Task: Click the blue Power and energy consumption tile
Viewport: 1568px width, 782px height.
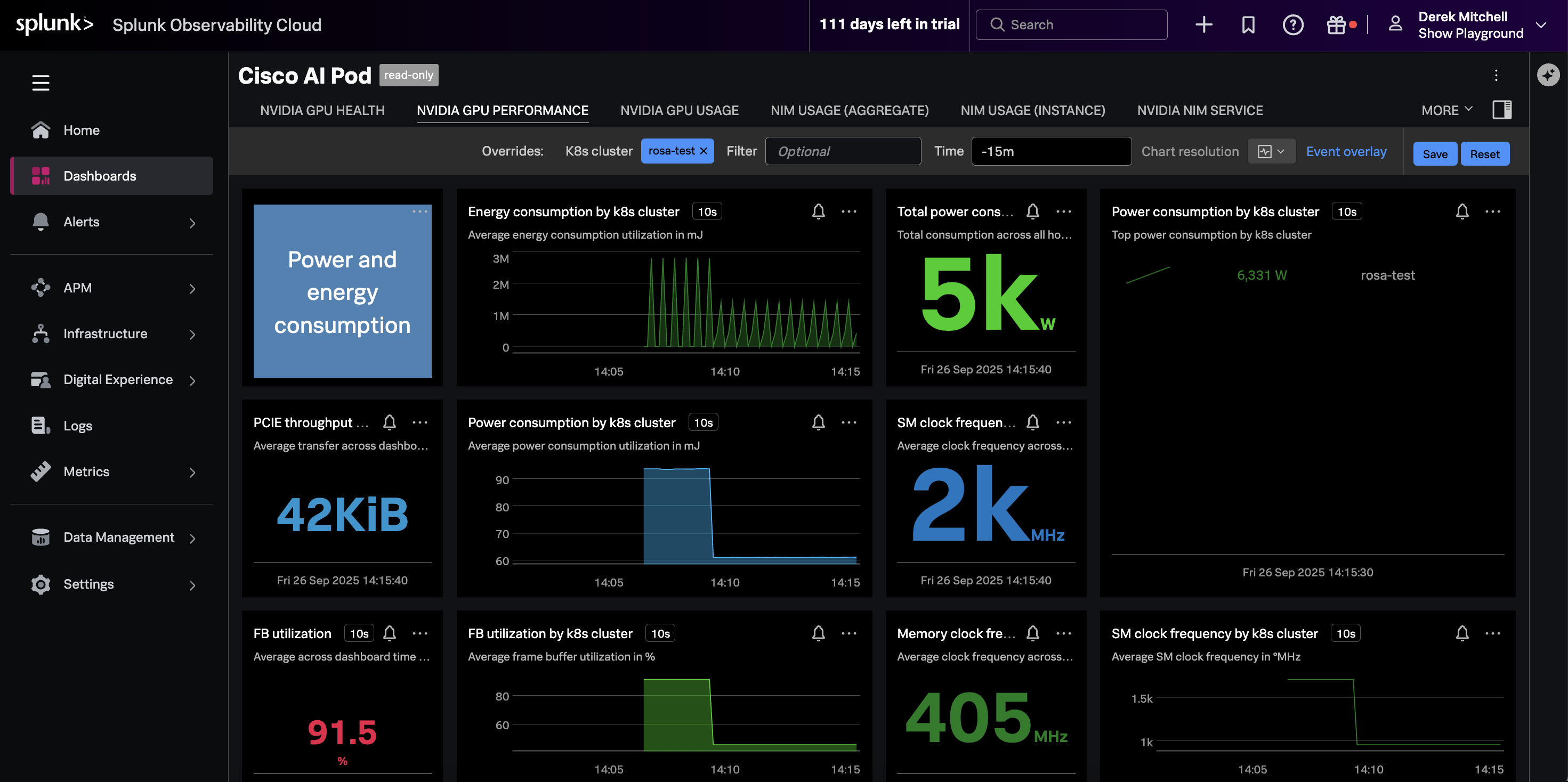Action: [342, 292]
